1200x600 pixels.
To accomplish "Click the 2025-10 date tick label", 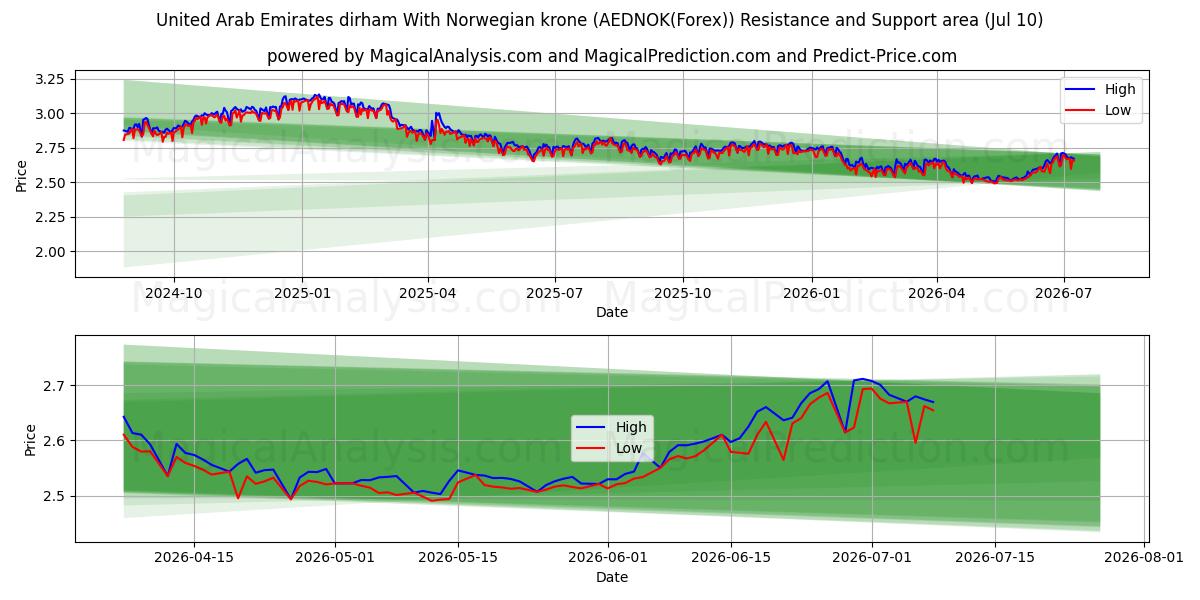I will click(x=683, y=293).
